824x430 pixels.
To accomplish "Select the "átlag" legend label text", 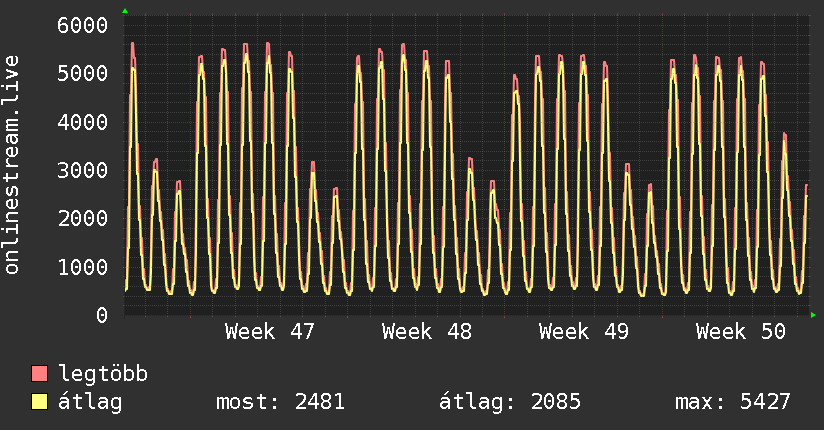I will [x=91, y=402].
